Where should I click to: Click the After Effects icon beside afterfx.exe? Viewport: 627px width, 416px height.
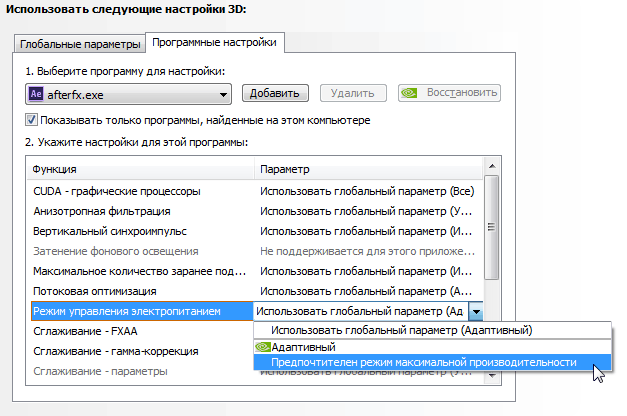coord(36,94)
